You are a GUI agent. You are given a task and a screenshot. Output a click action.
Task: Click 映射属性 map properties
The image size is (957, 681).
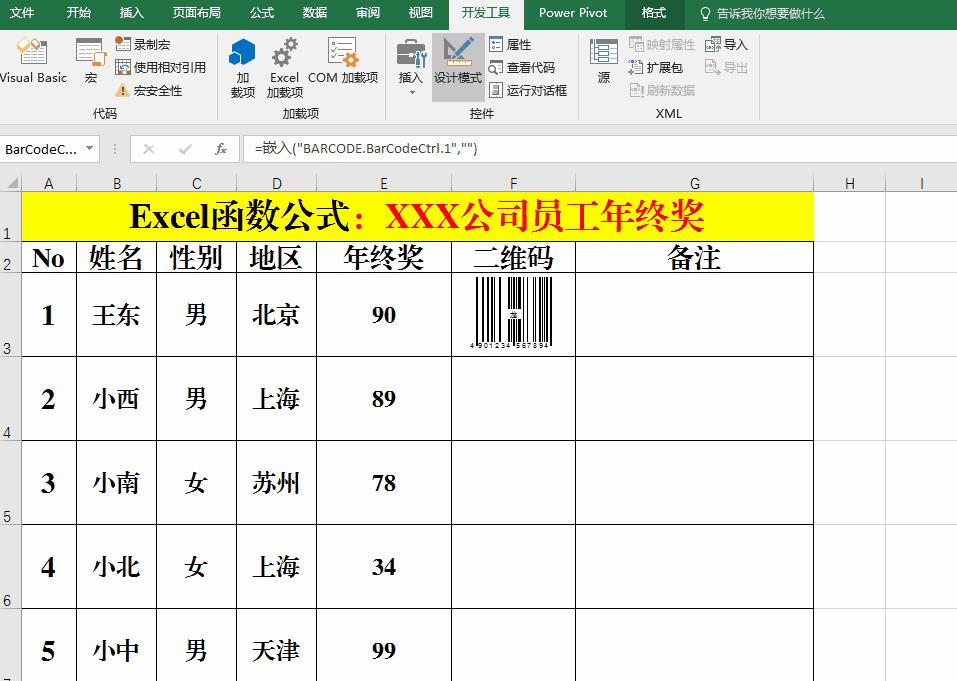pos(662,45)
